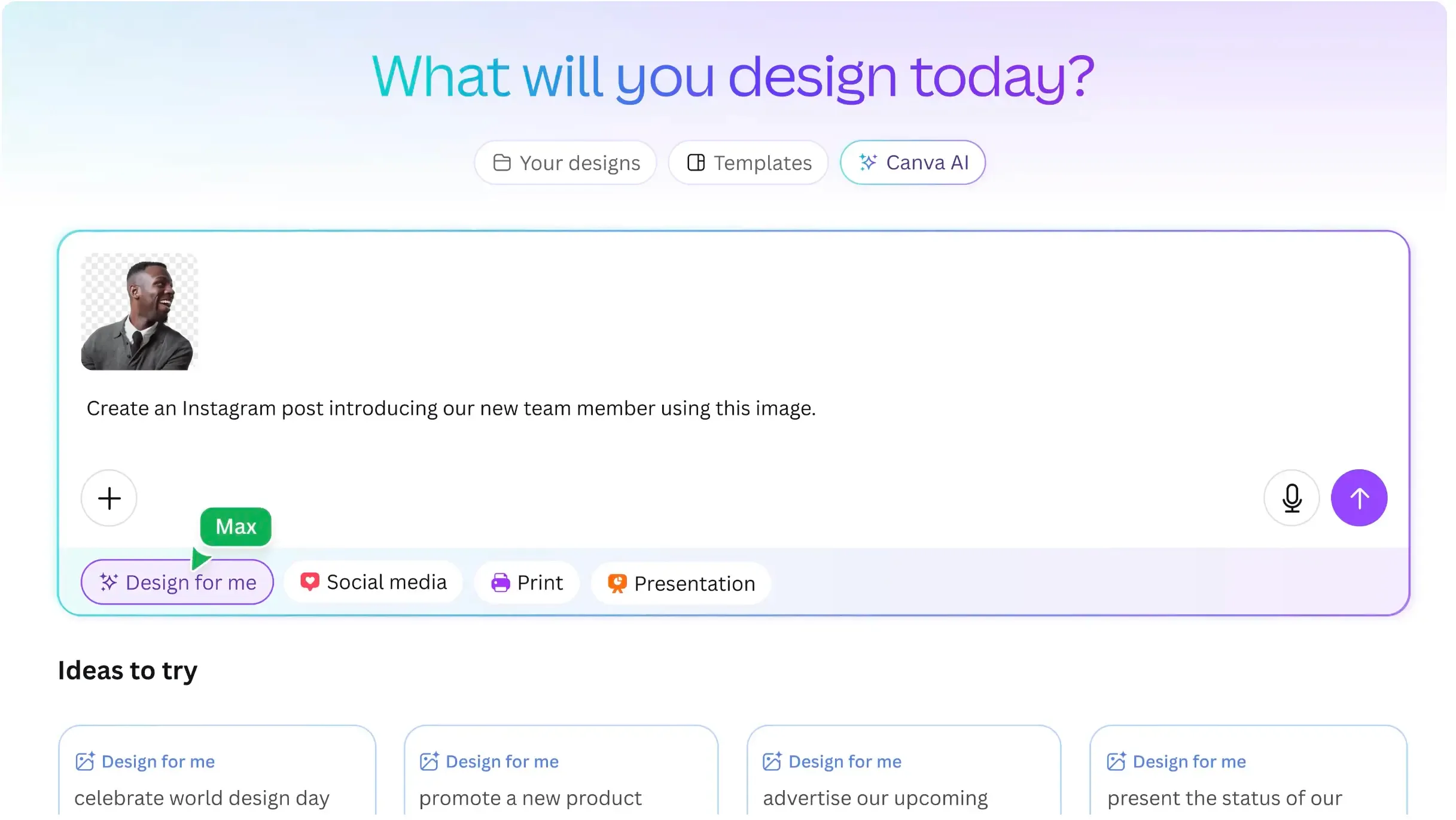Image resolution: width=1456 pixels, height=820 pixels.
Task: Click the microphone voice input icon
Action: pos(1291,498)
